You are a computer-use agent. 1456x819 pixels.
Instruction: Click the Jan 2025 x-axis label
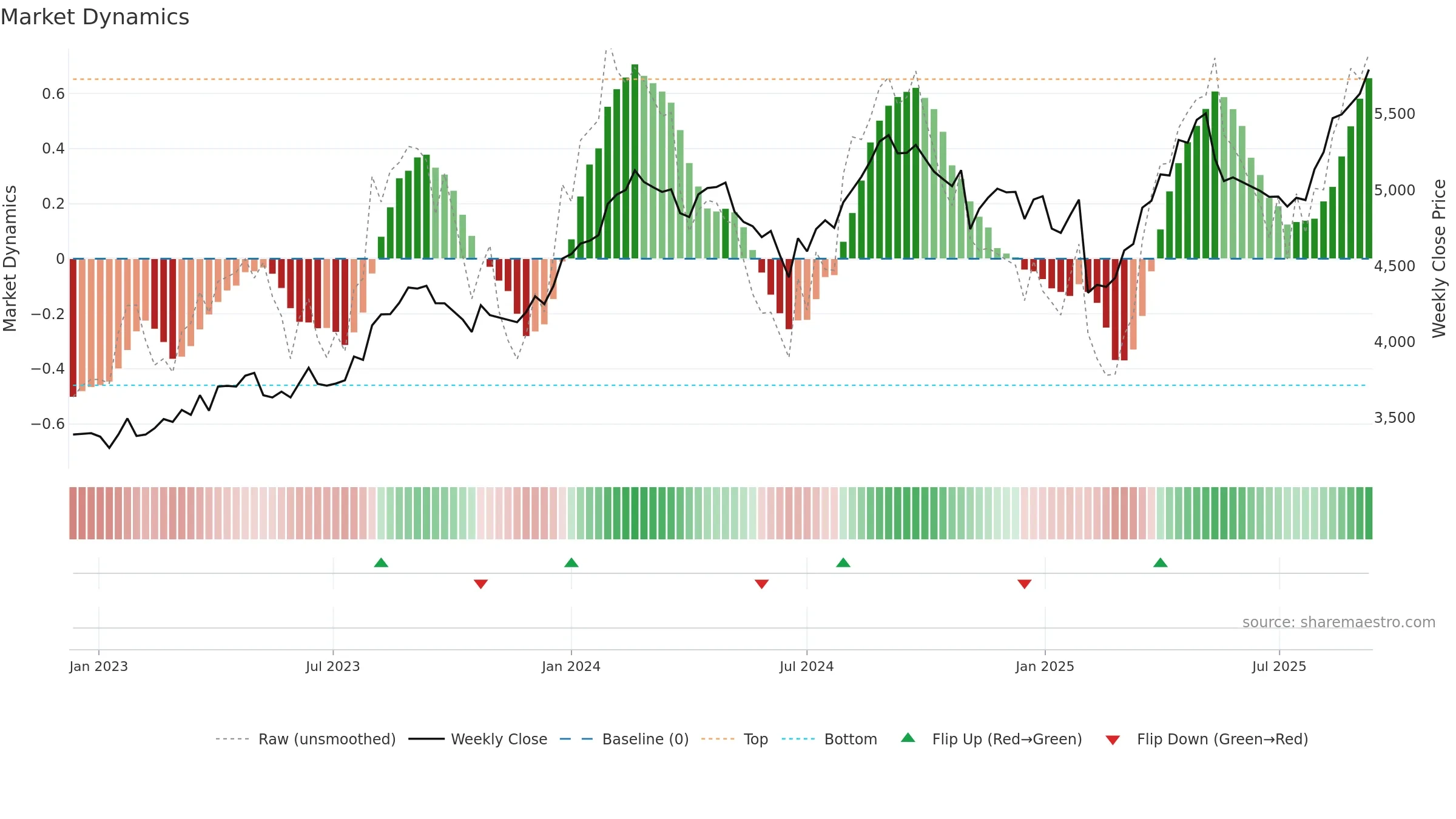[x=1045, y=666]
